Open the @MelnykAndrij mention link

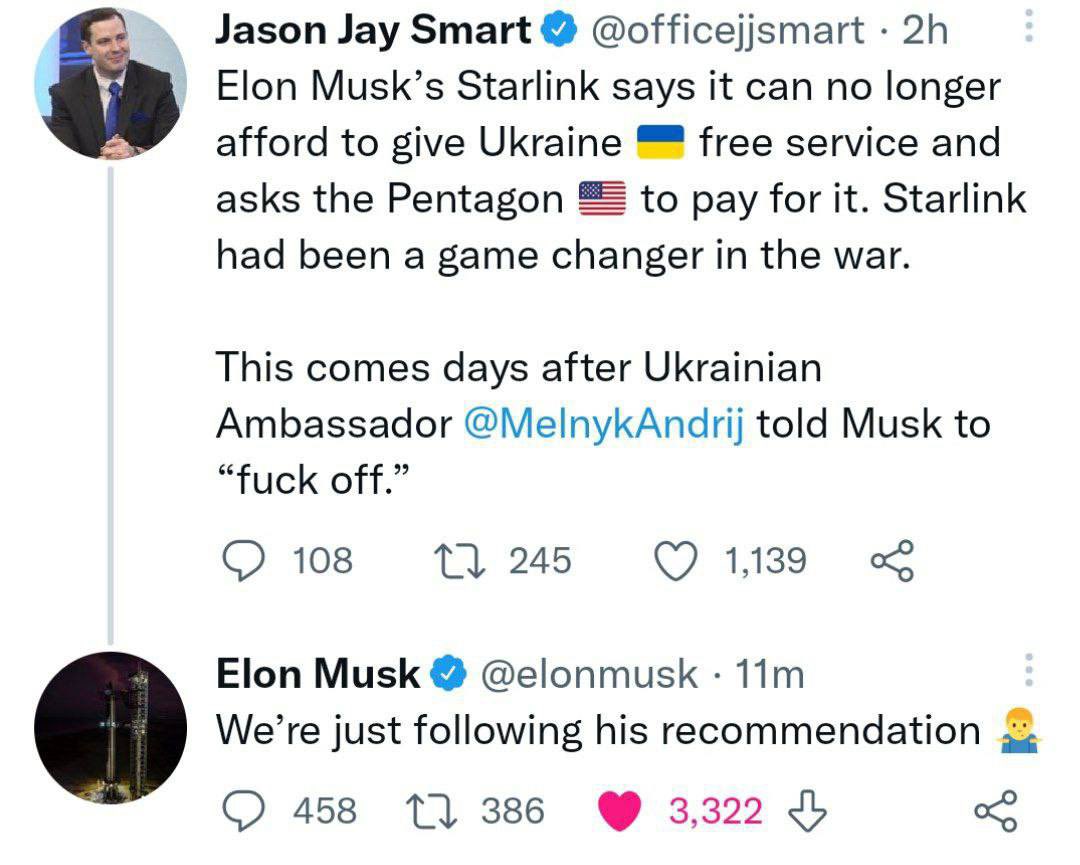tap(604, 423)
